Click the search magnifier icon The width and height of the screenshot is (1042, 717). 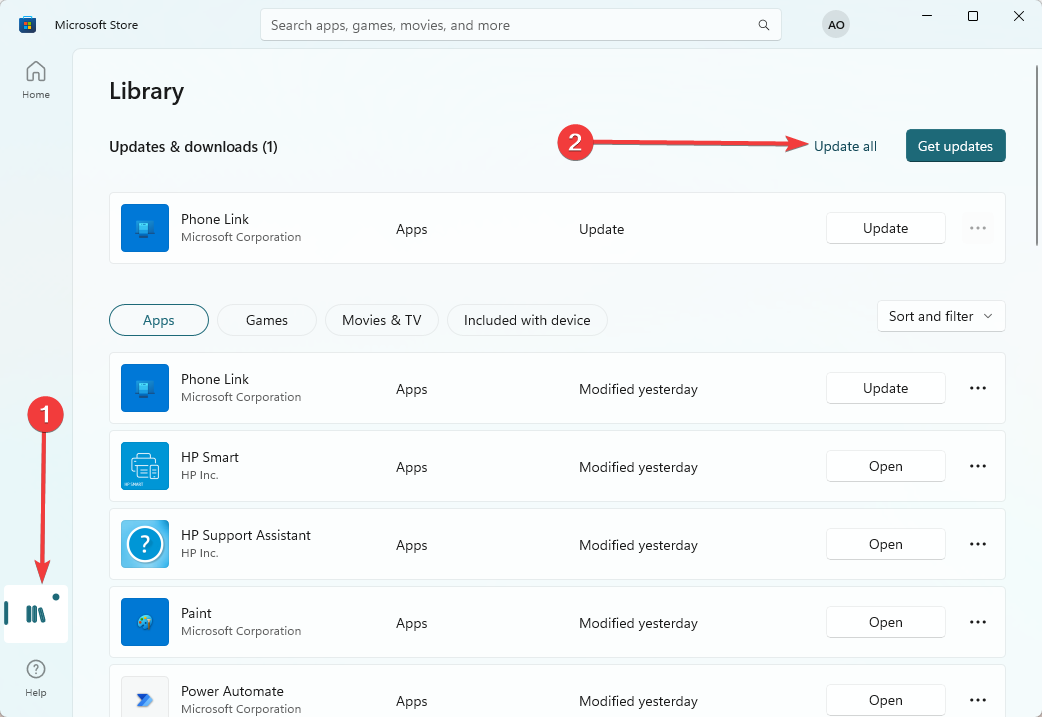click(764, 25)
